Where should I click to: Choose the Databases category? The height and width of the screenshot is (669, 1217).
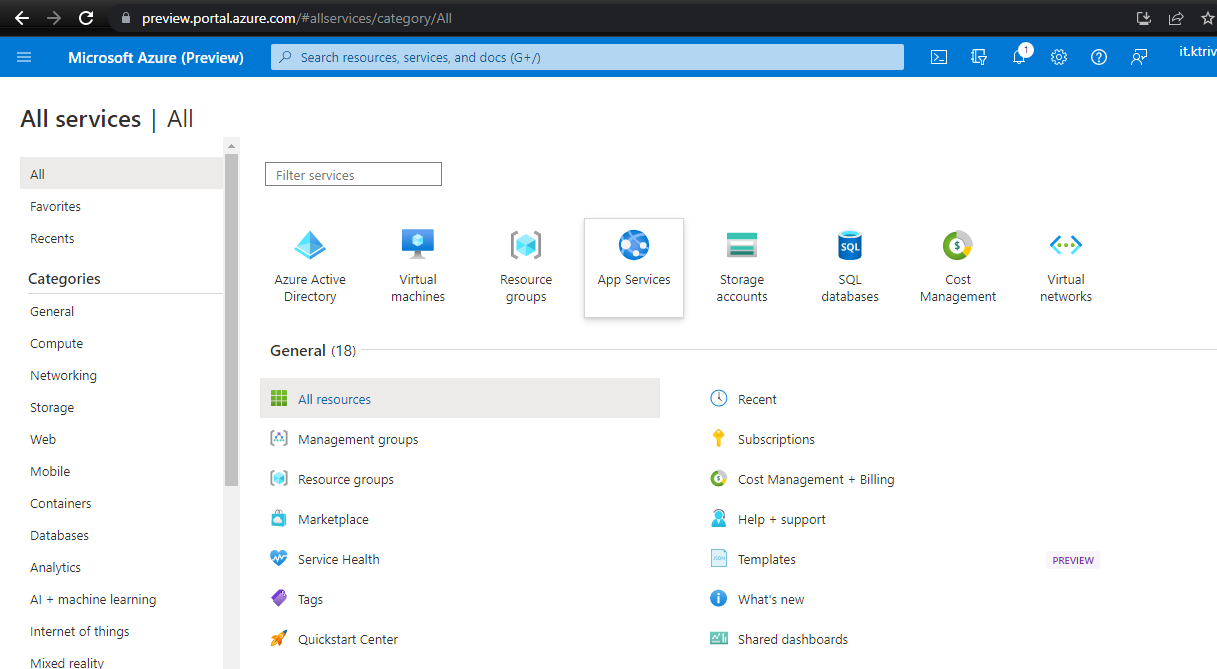pos(60,535)
